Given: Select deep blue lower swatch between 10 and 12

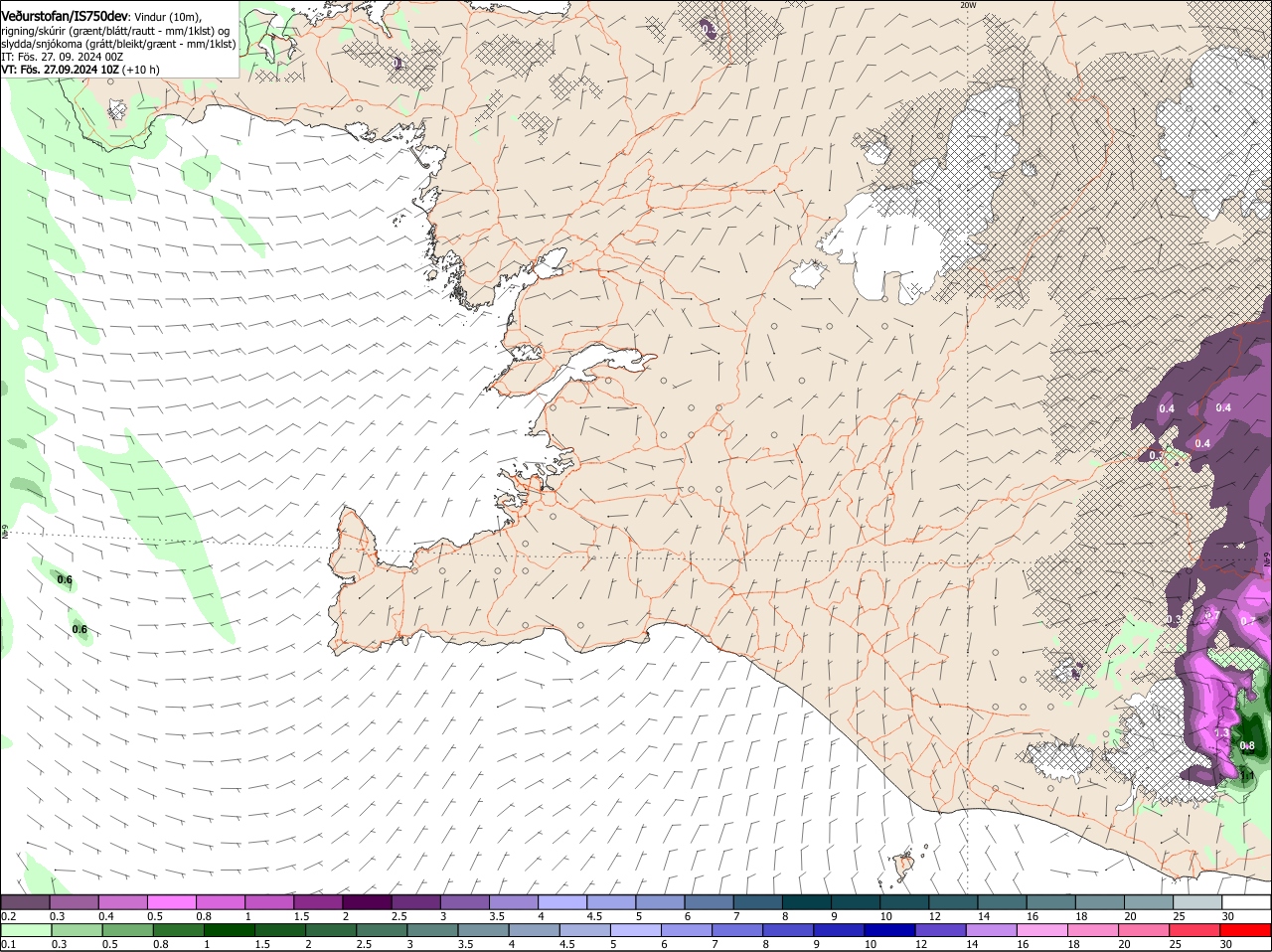Looking at the screenshot, I should (891, 930).
